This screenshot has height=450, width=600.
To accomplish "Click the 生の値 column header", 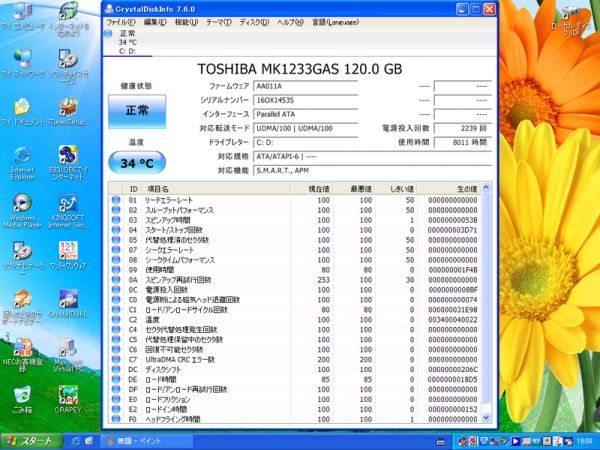I will (449, 189).
